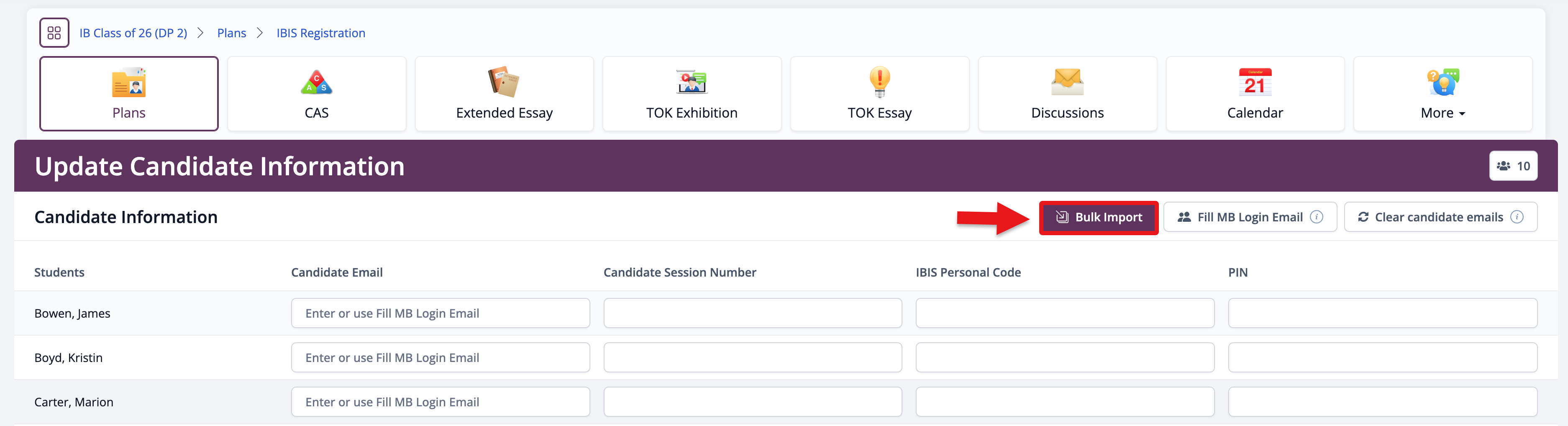
Task: Open the Calendar icon showing 21
Action: tap(1255, 83)
